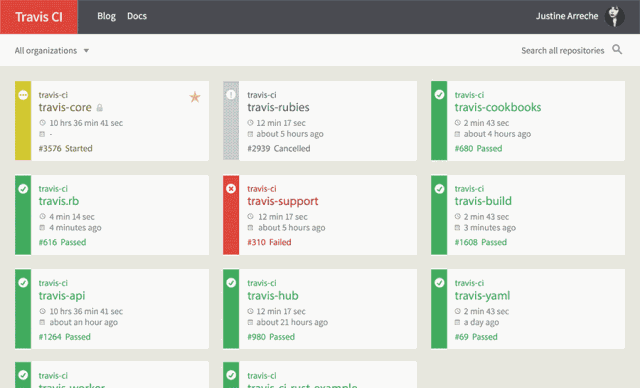The width and height of the screenshot is (640, 388).
Task: Open build #310 Failed
Action: [x=269, y=242]
